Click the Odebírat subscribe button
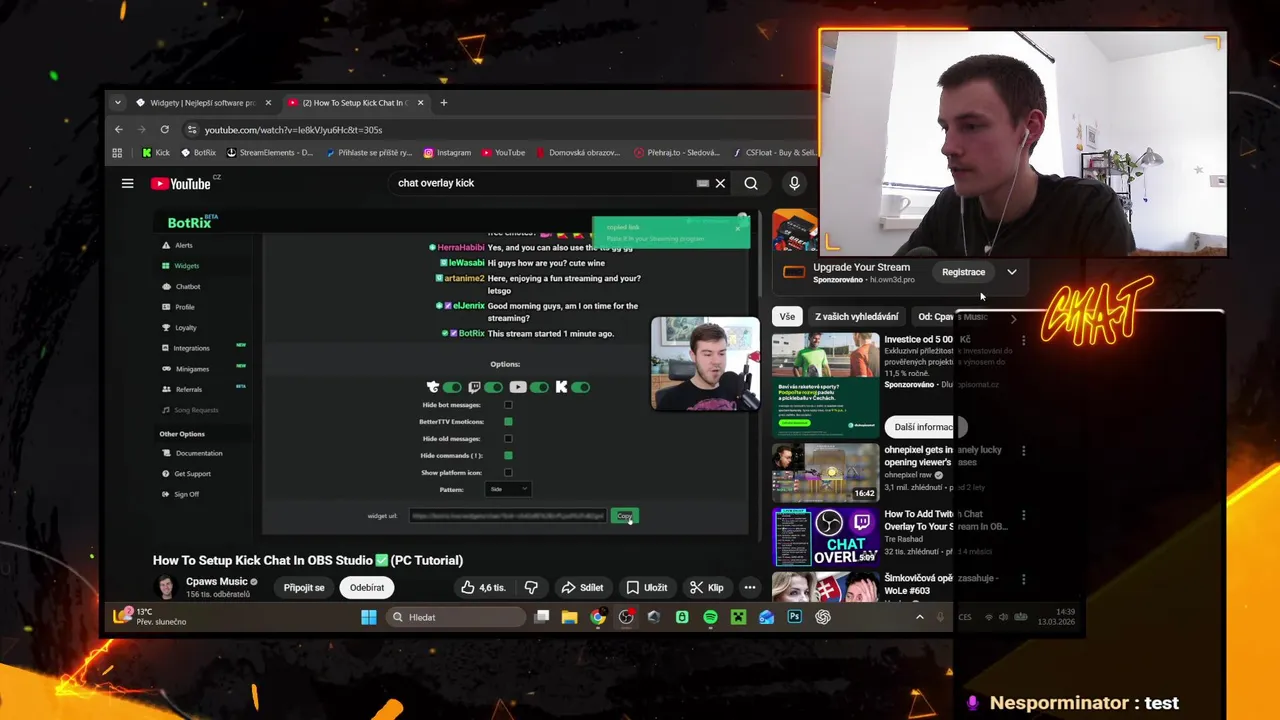 pyautogui.click(x=367, y=587)
